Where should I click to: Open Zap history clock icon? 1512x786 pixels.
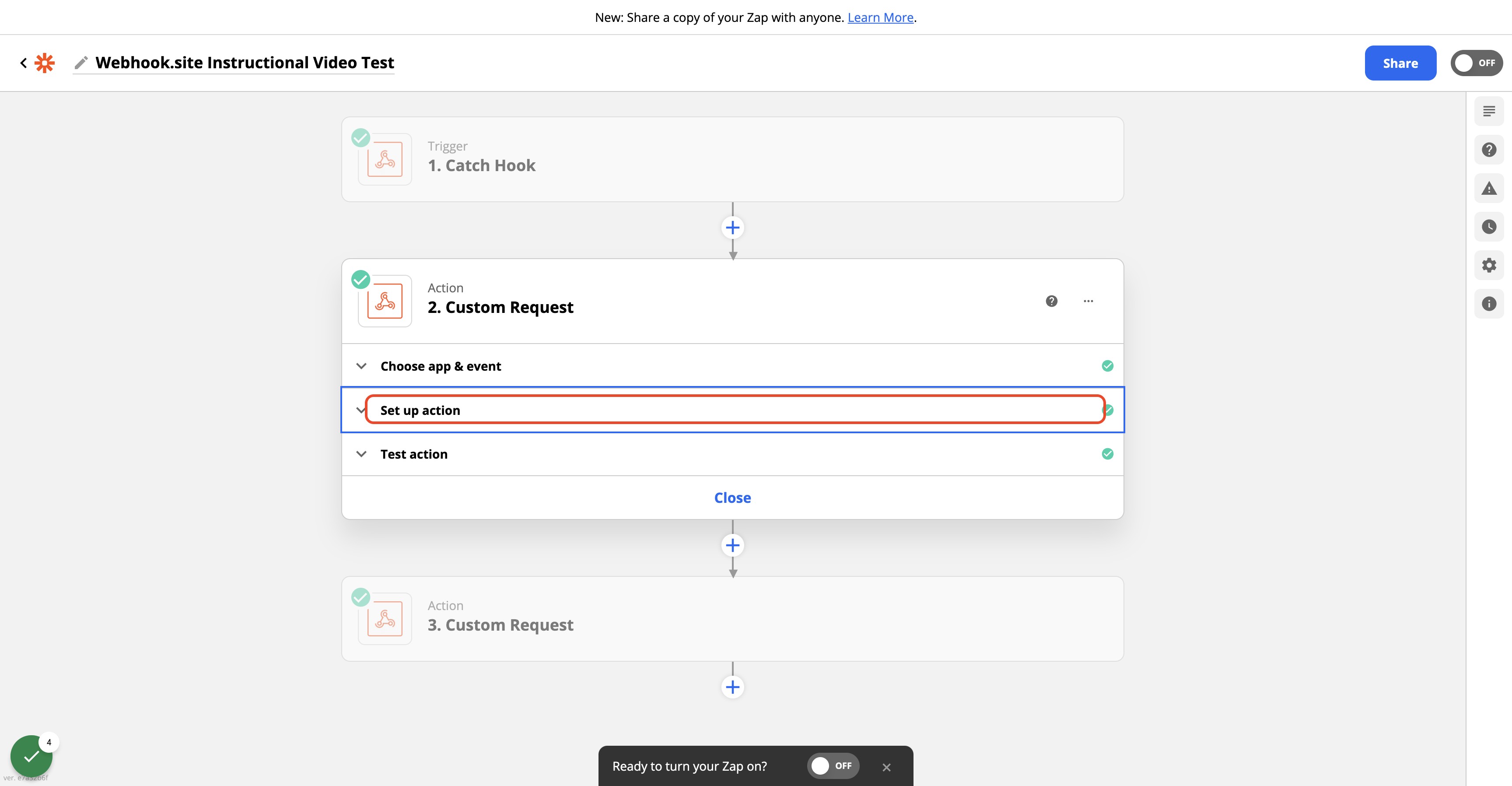1488,227
